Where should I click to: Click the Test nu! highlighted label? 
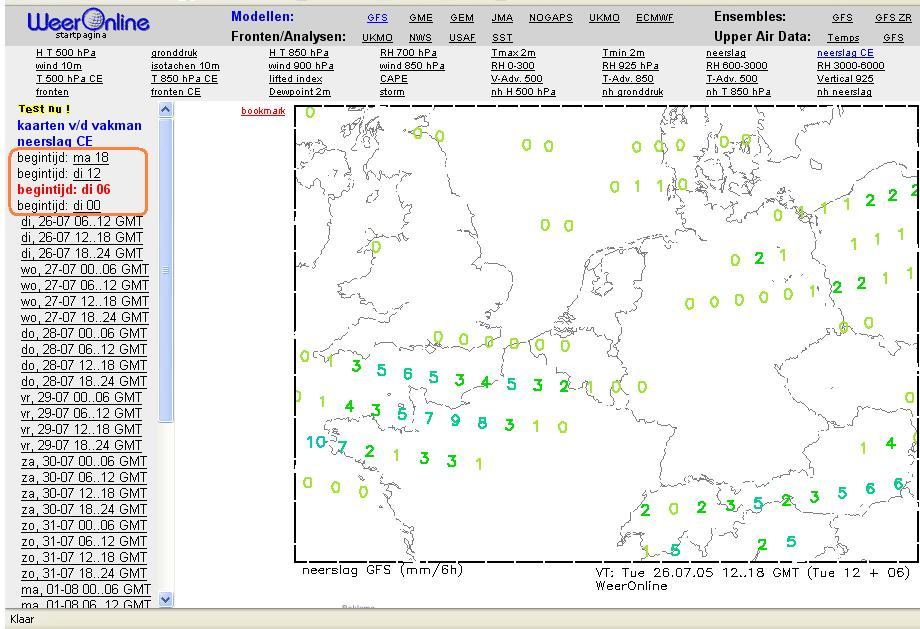44,109
